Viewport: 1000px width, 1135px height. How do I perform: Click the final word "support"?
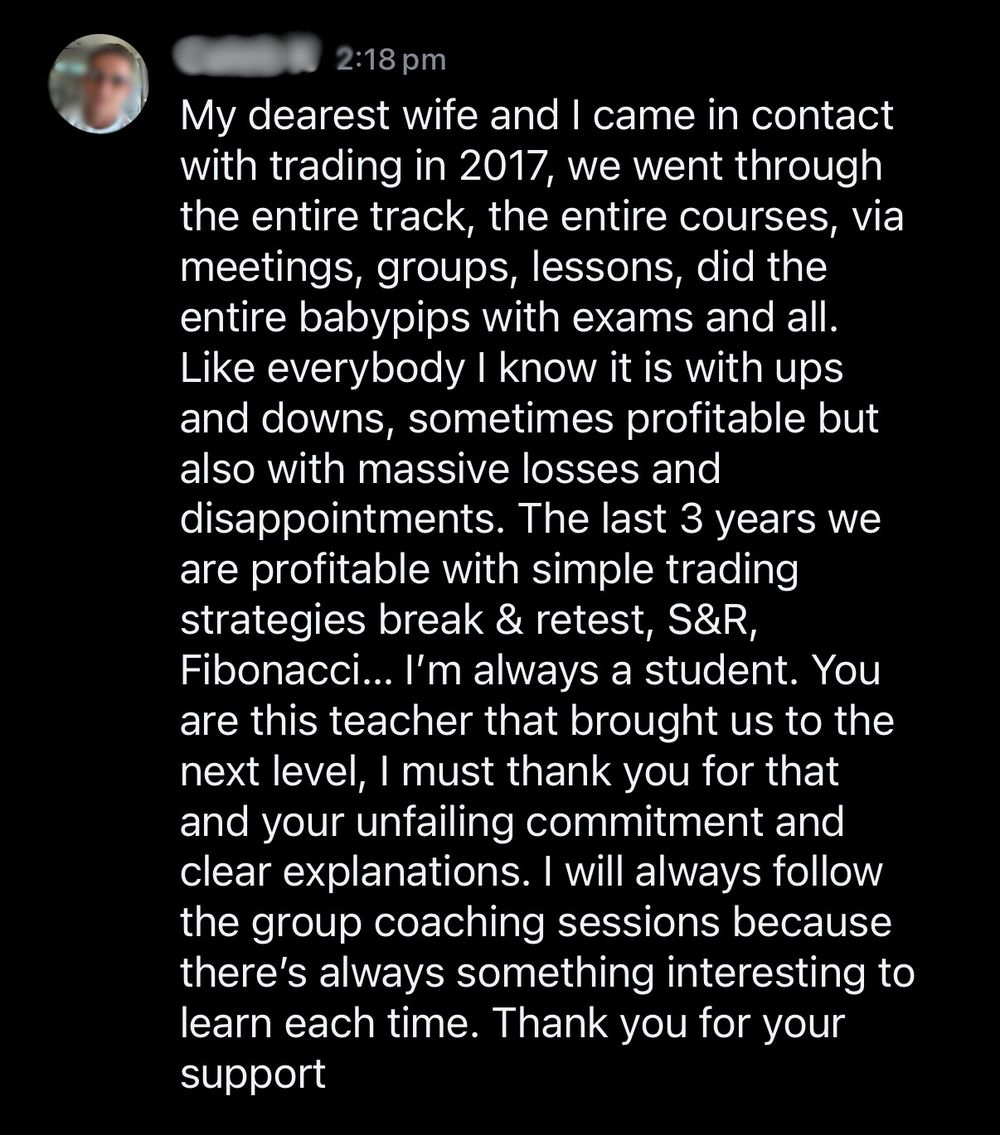click(253, 1075)
